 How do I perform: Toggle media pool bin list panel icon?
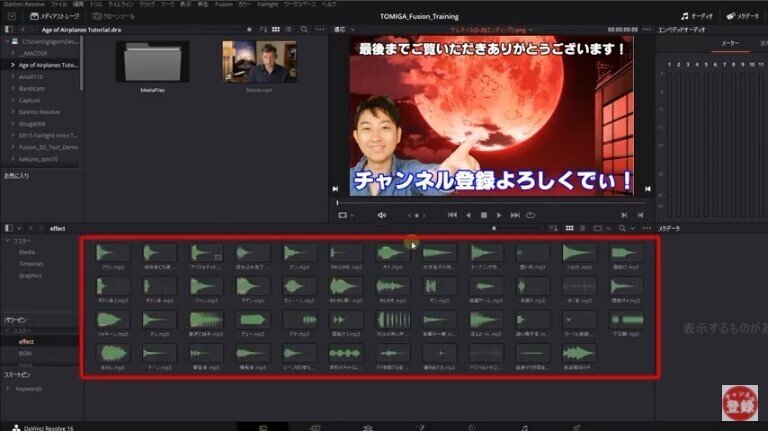point(8,229)
